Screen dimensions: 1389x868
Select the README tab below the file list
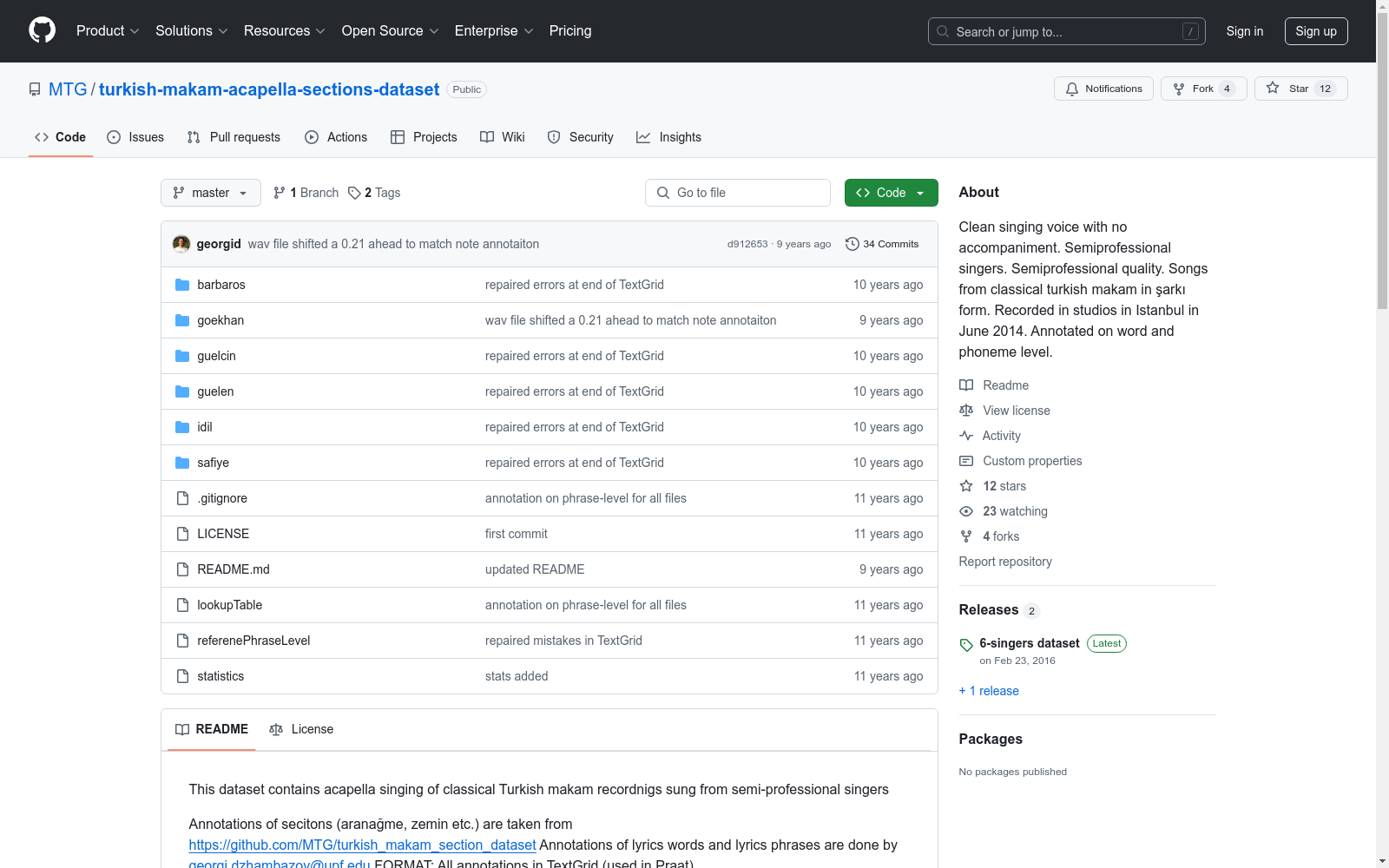(212, 729)
